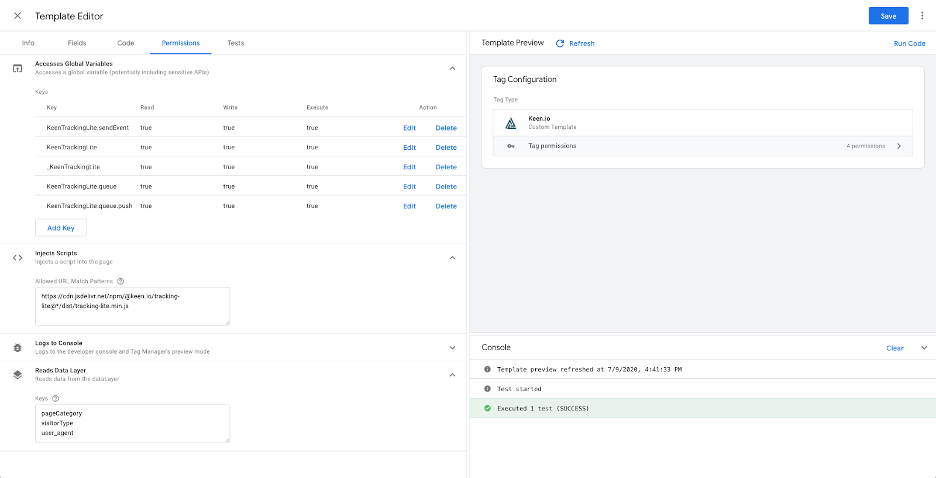Edit the _KeenTrackingLite key
This screenshot has width=936, height=478.
point(410,167)
